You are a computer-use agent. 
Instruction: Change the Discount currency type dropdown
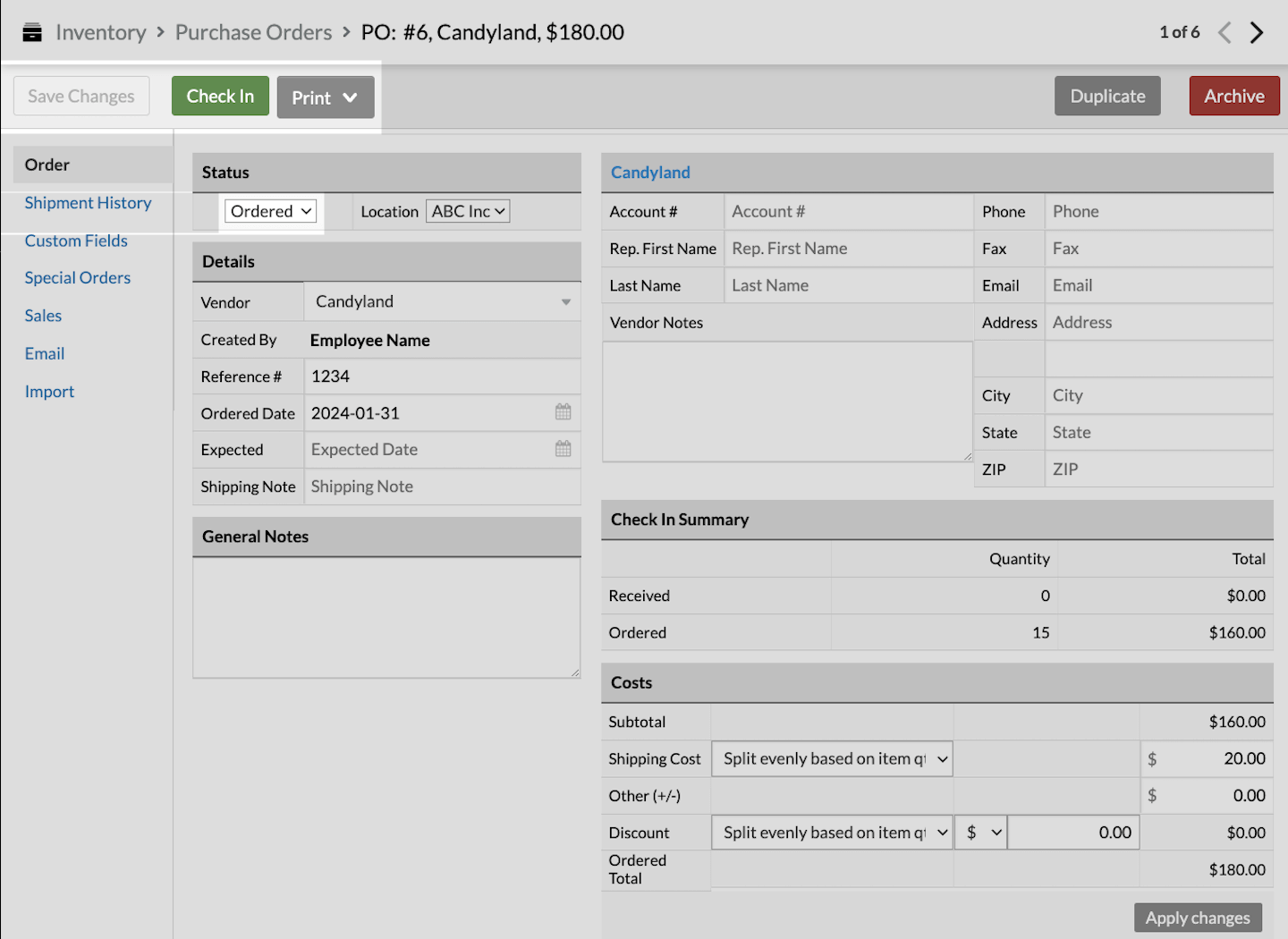981,833
